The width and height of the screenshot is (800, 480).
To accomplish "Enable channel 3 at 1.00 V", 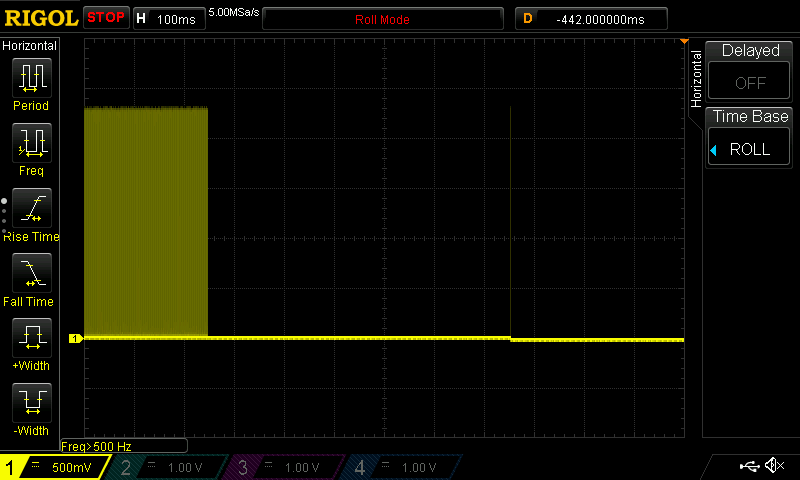I will tap(284, 467).
